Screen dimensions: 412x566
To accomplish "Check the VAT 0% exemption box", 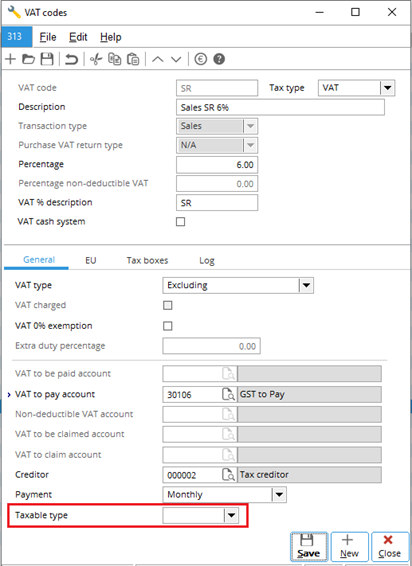I will (x=168, y=326).
